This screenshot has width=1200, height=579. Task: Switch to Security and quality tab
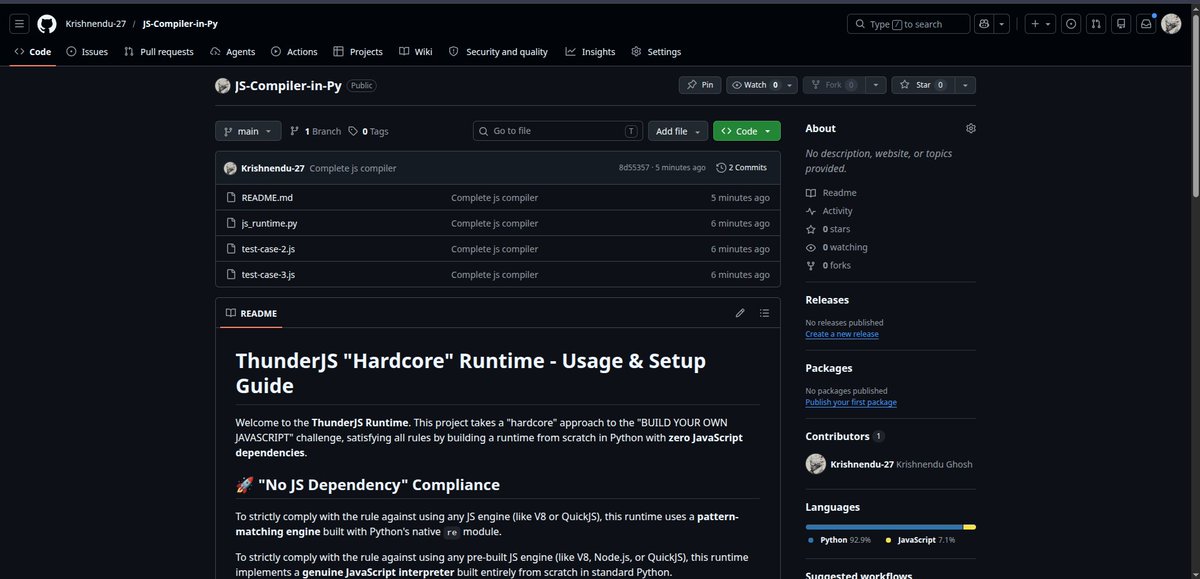[x=498, y=52]
